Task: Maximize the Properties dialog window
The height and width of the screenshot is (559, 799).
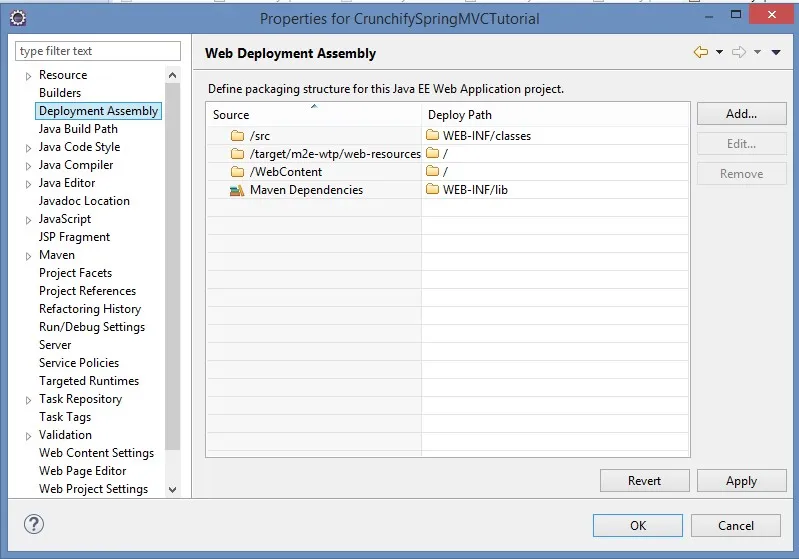Action: pos(736,14)
